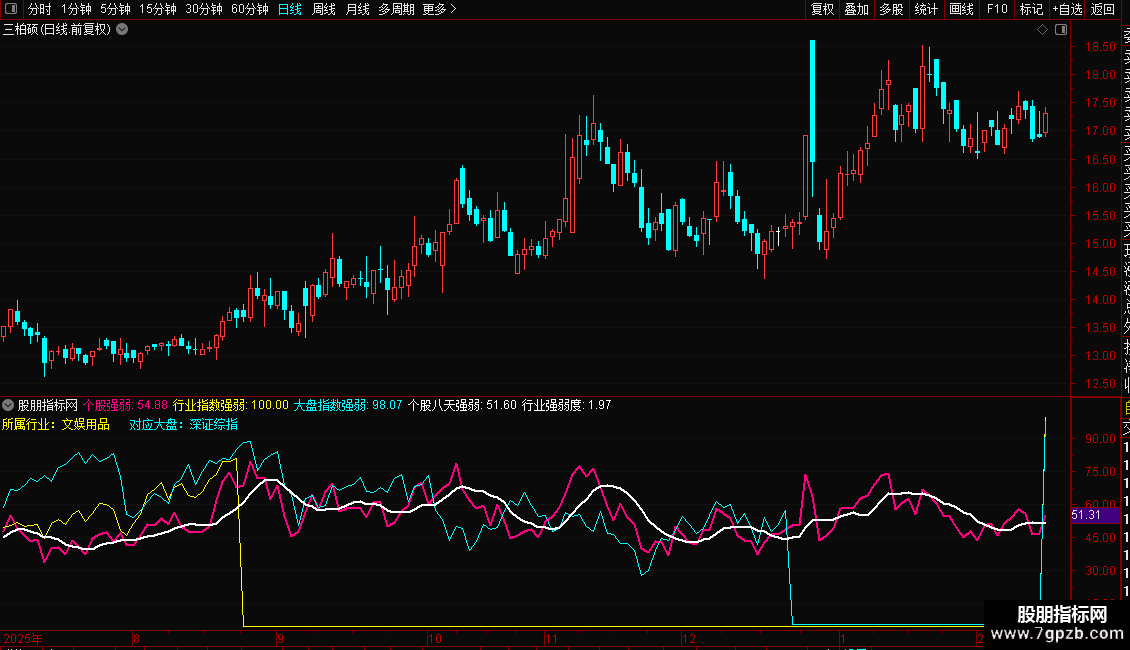Switch to the 分时 intraday view

40,9
